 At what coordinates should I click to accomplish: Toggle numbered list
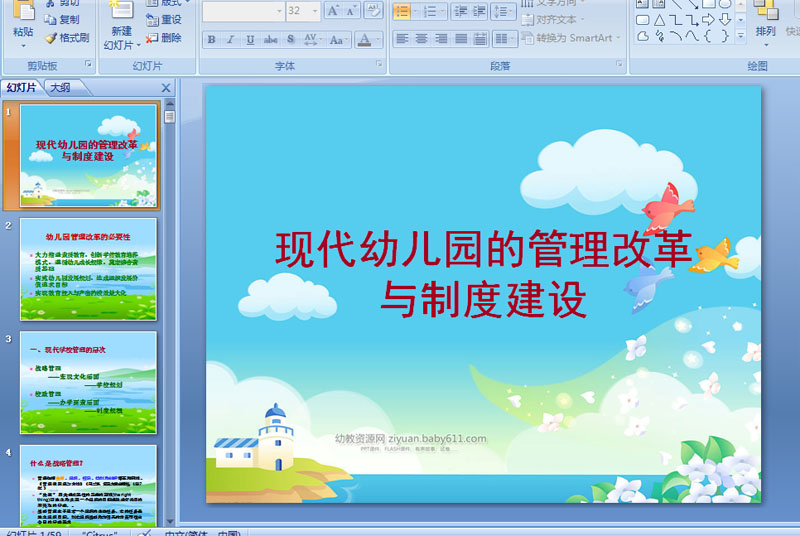click(430, 11)
